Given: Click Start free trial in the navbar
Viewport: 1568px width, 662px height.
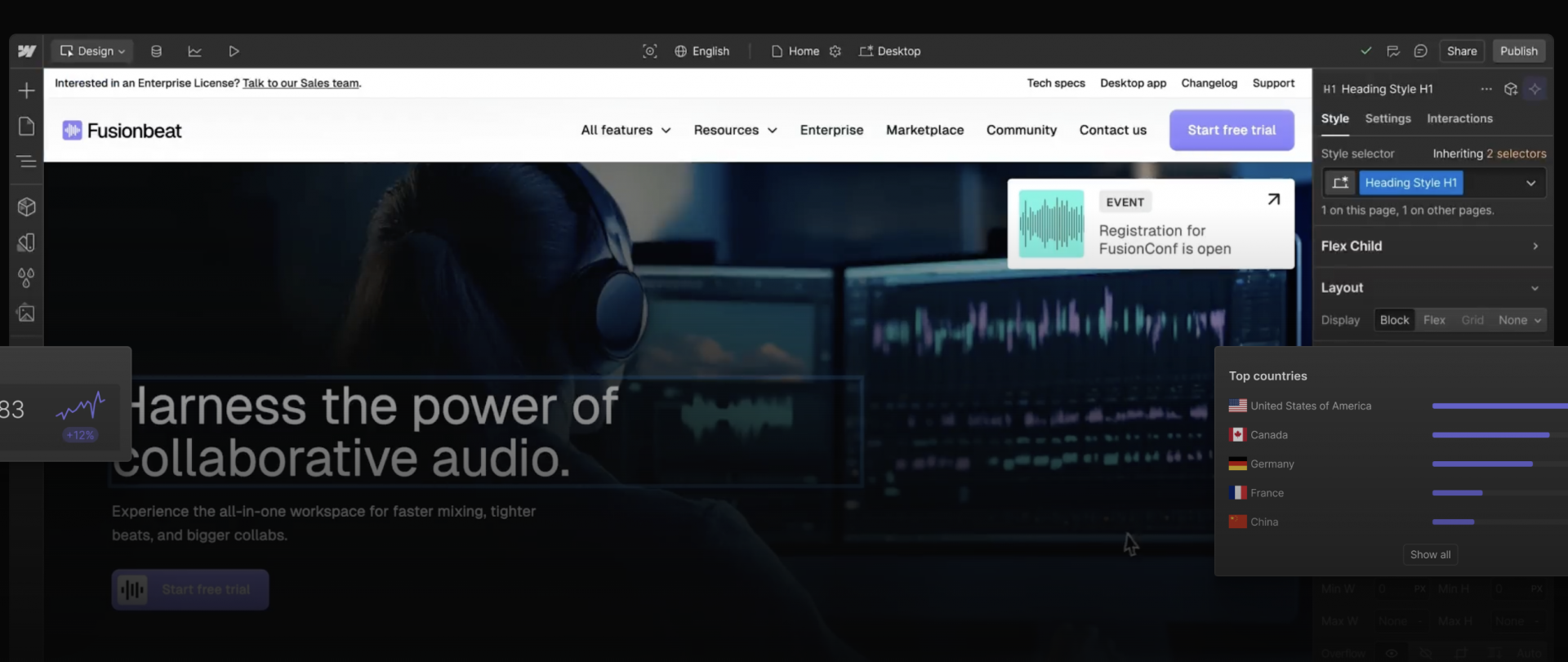Looking at the screenshot, I should coord(1232,131).
